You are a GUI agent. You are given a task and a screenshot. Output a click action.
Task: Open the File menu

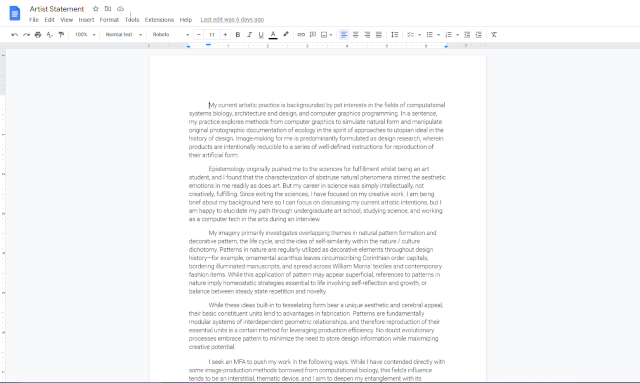coord(34,20)
